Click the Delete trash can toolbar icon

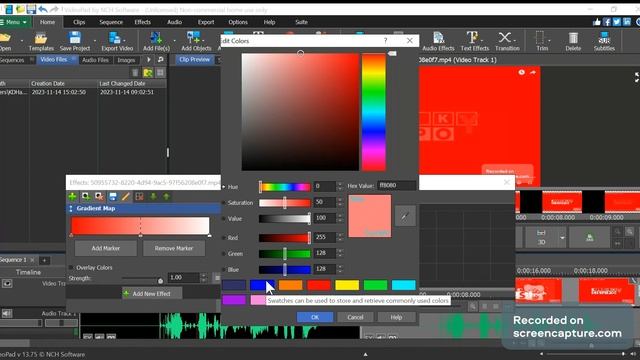573,38
